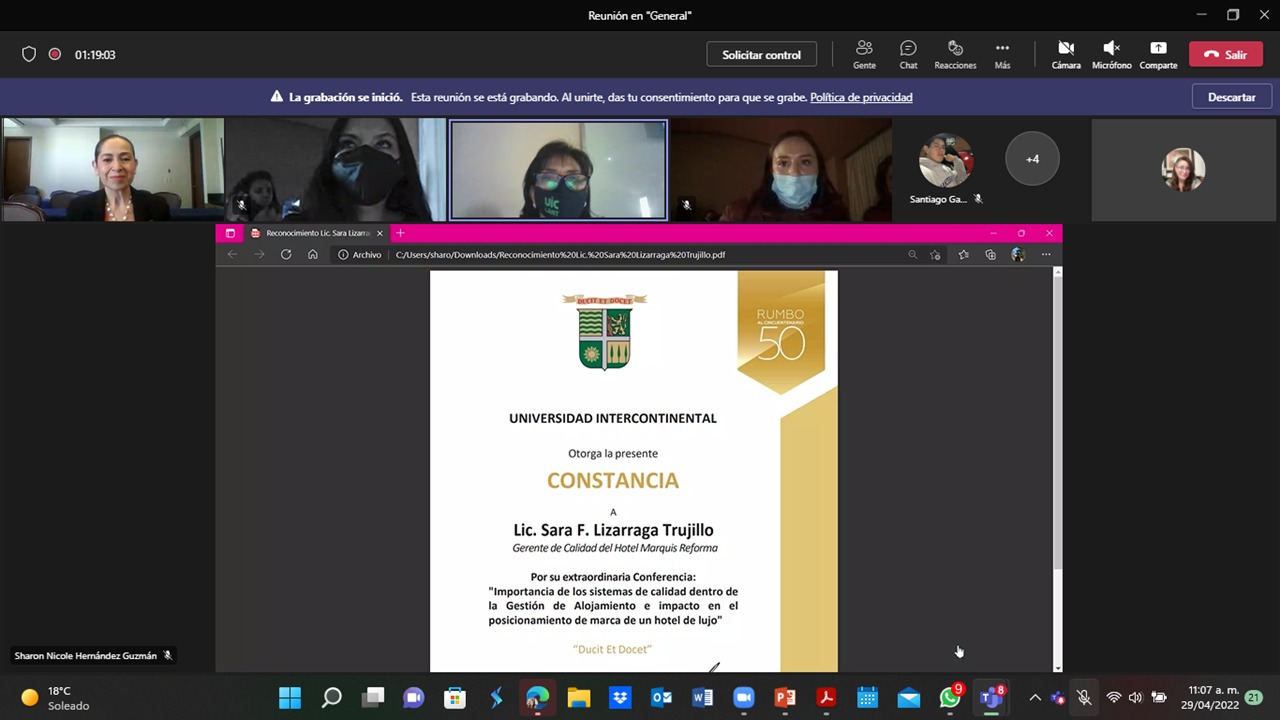Click the red recording indicator

[55, 55]
